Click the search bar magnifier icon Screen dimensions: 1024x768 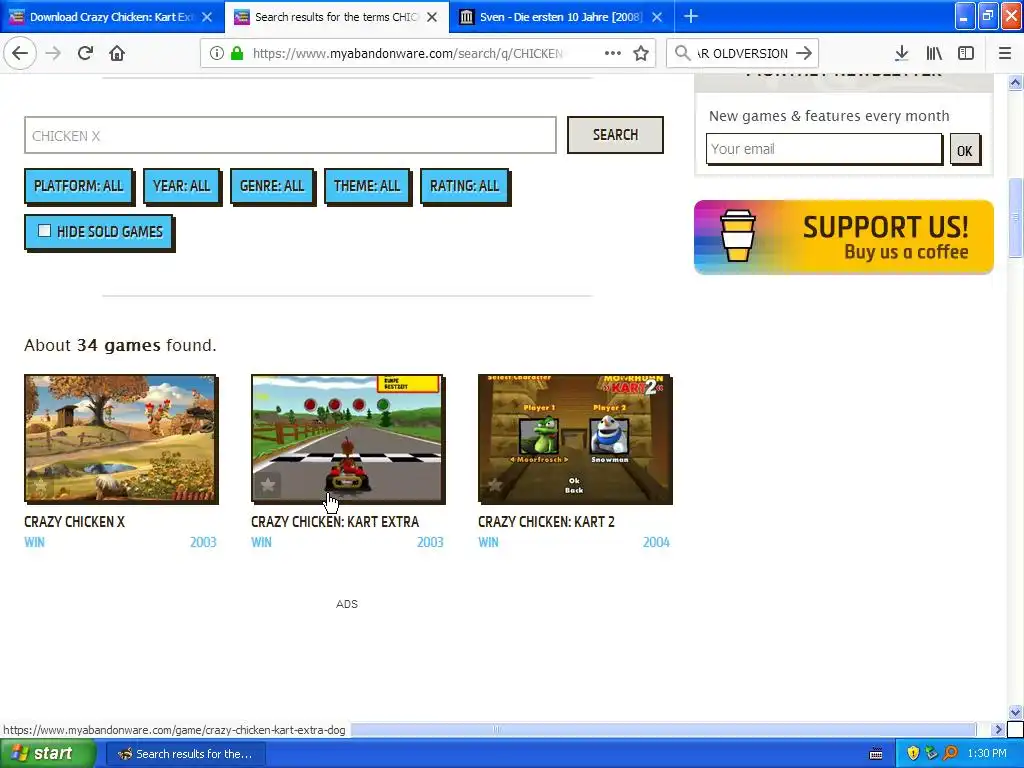pyautogui.click(x=682, y=53)
